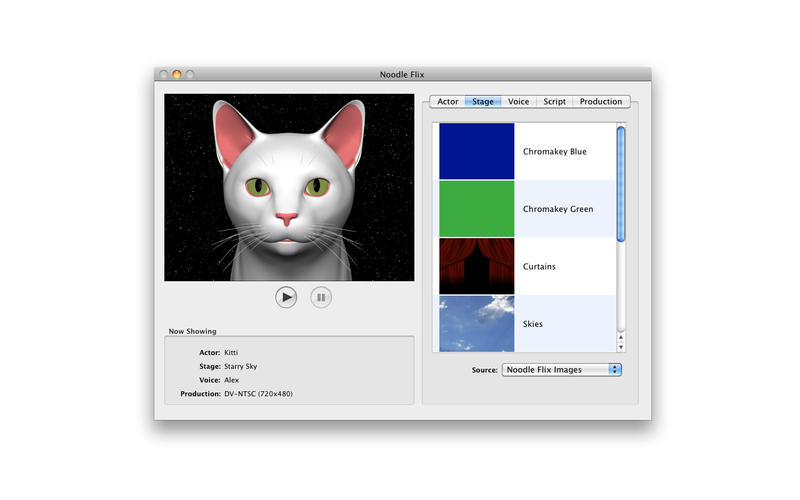This screenshot has height=500, width=800.
Task: Click the Noodle Flix window title bar
Action: [x=401, y=74]
